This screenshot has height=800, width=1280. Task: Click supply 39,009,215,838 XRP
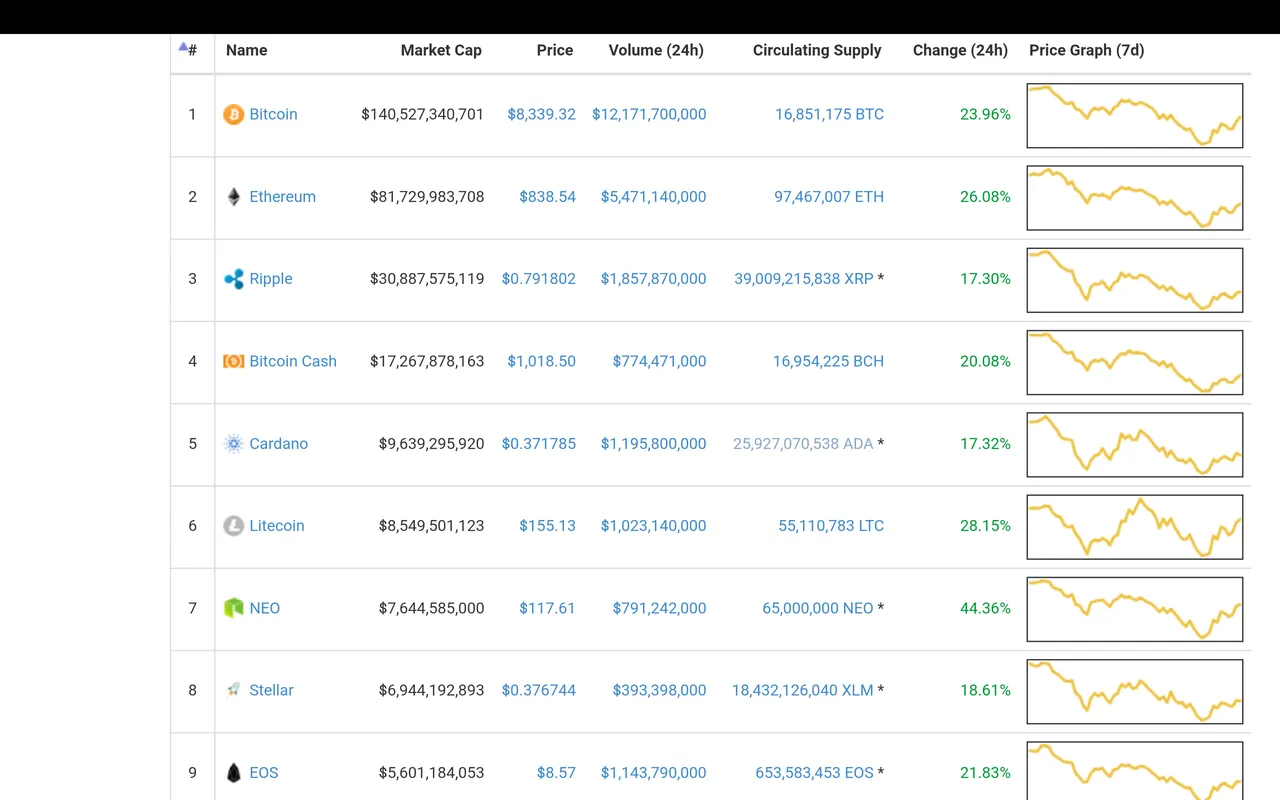point(804,279)
